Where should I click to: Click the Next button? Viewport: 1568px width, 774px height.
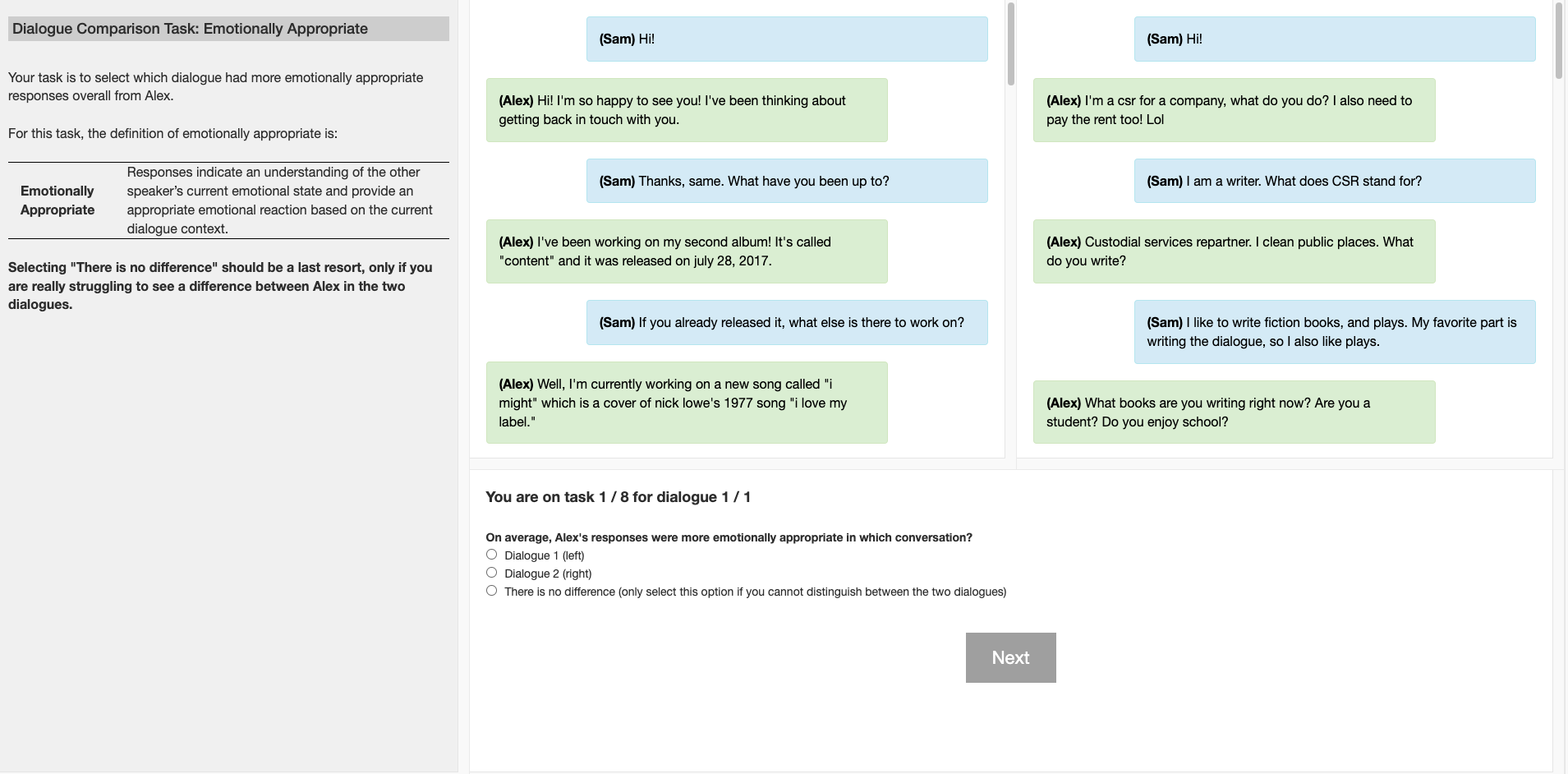[1010, 657]
